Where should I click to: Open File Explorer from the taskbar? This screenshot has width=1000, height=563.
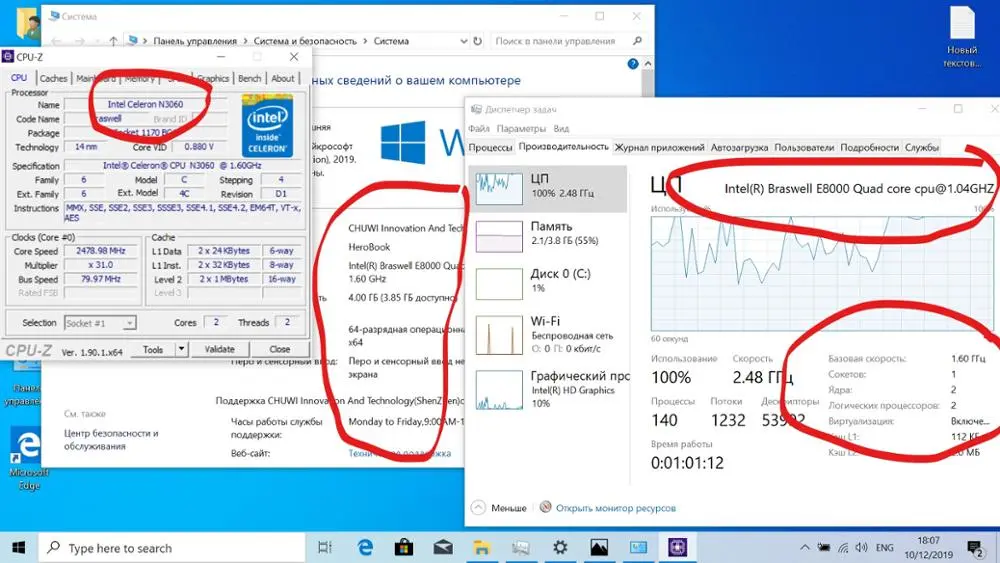click(x=482, y=547)
